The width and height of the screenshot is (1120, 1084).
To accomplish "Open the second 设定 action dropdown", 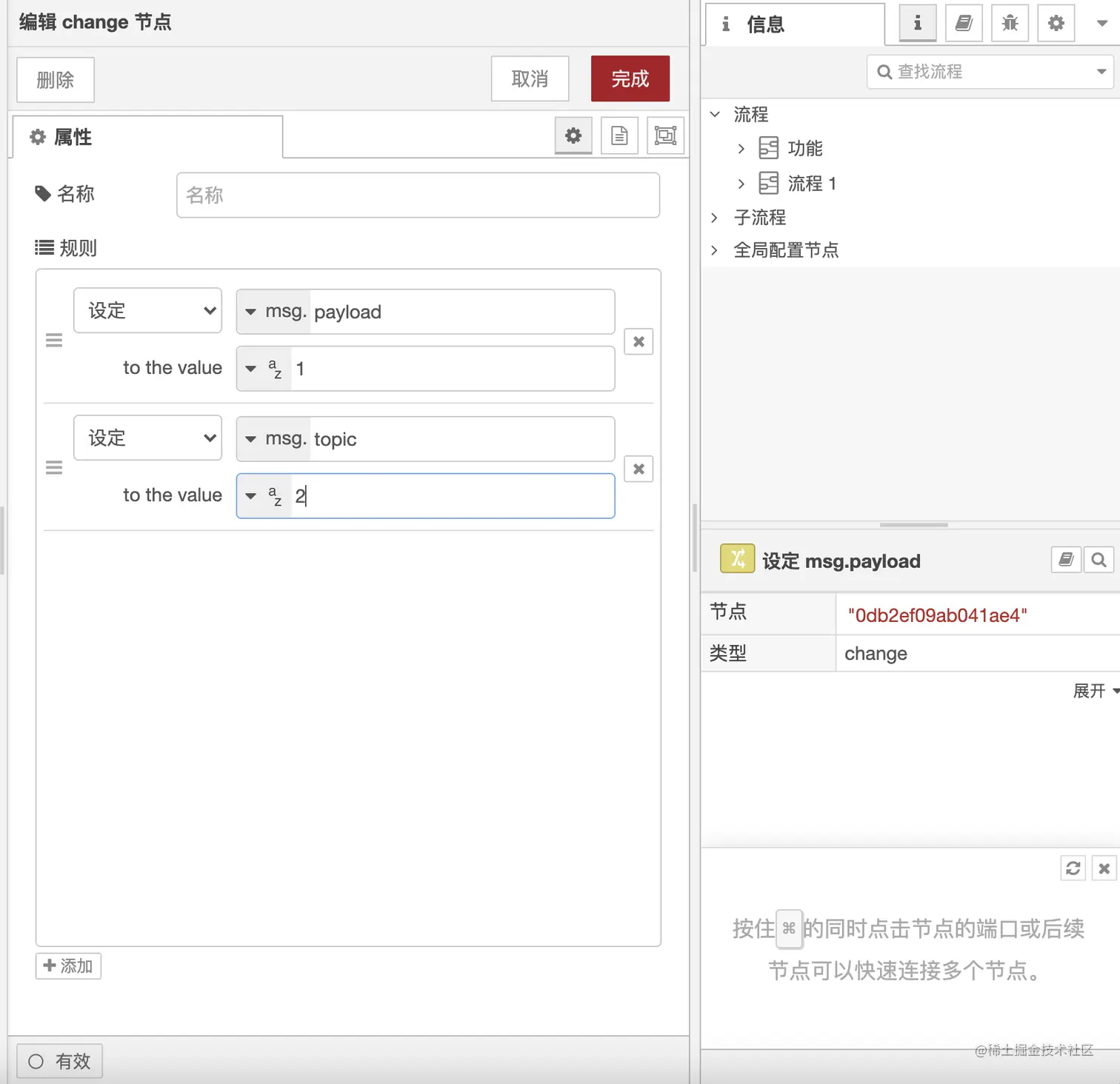I will 148,438.
